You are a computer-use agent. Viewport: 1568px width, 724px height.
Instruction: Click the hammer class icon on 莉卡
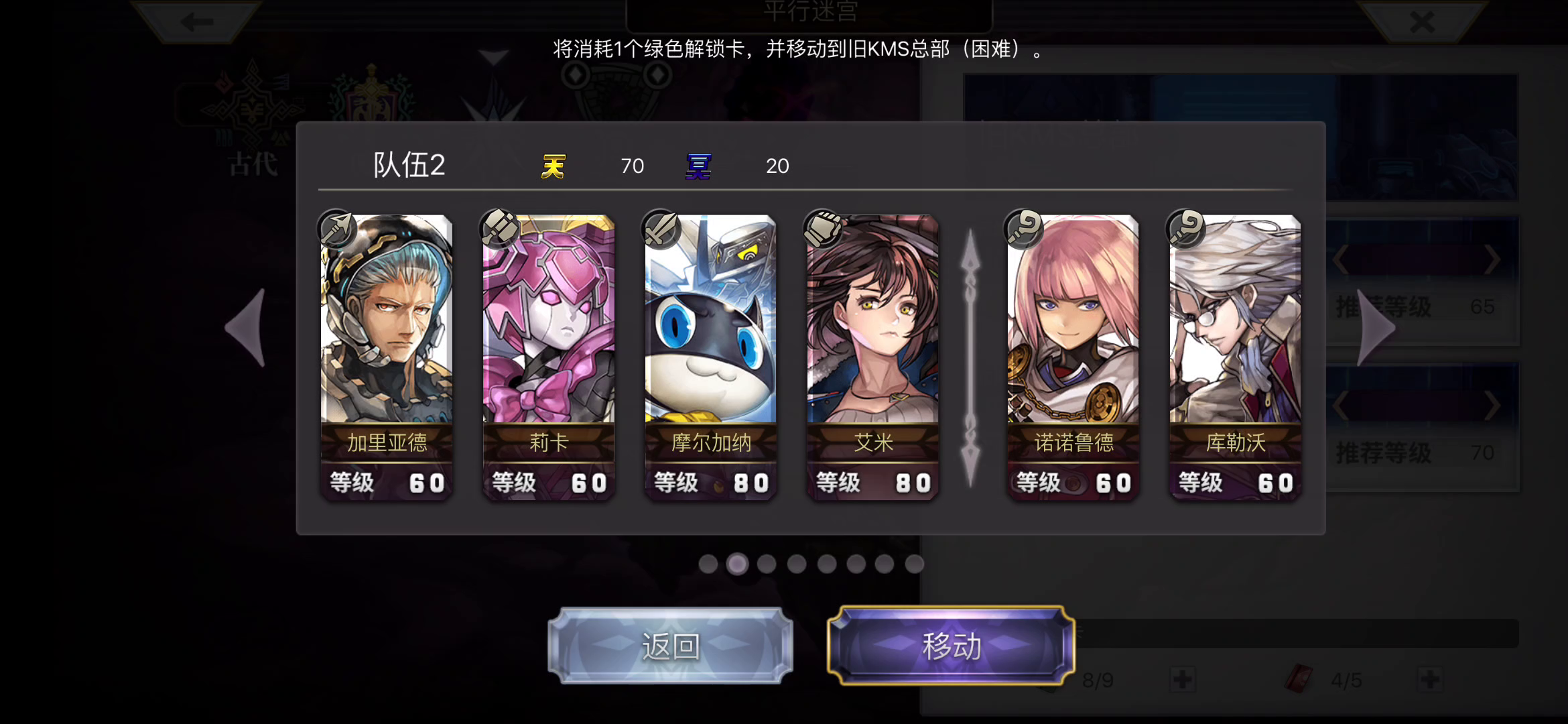coord(499,229)
